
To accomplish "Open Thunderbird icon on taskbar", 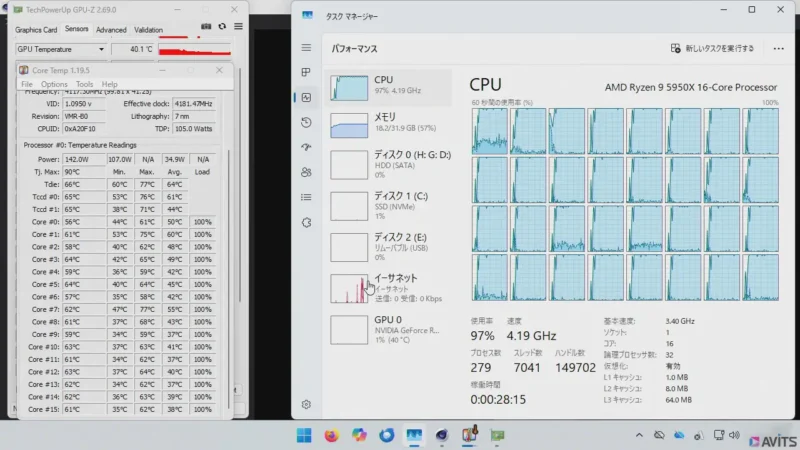I will (x=387, y=435).
